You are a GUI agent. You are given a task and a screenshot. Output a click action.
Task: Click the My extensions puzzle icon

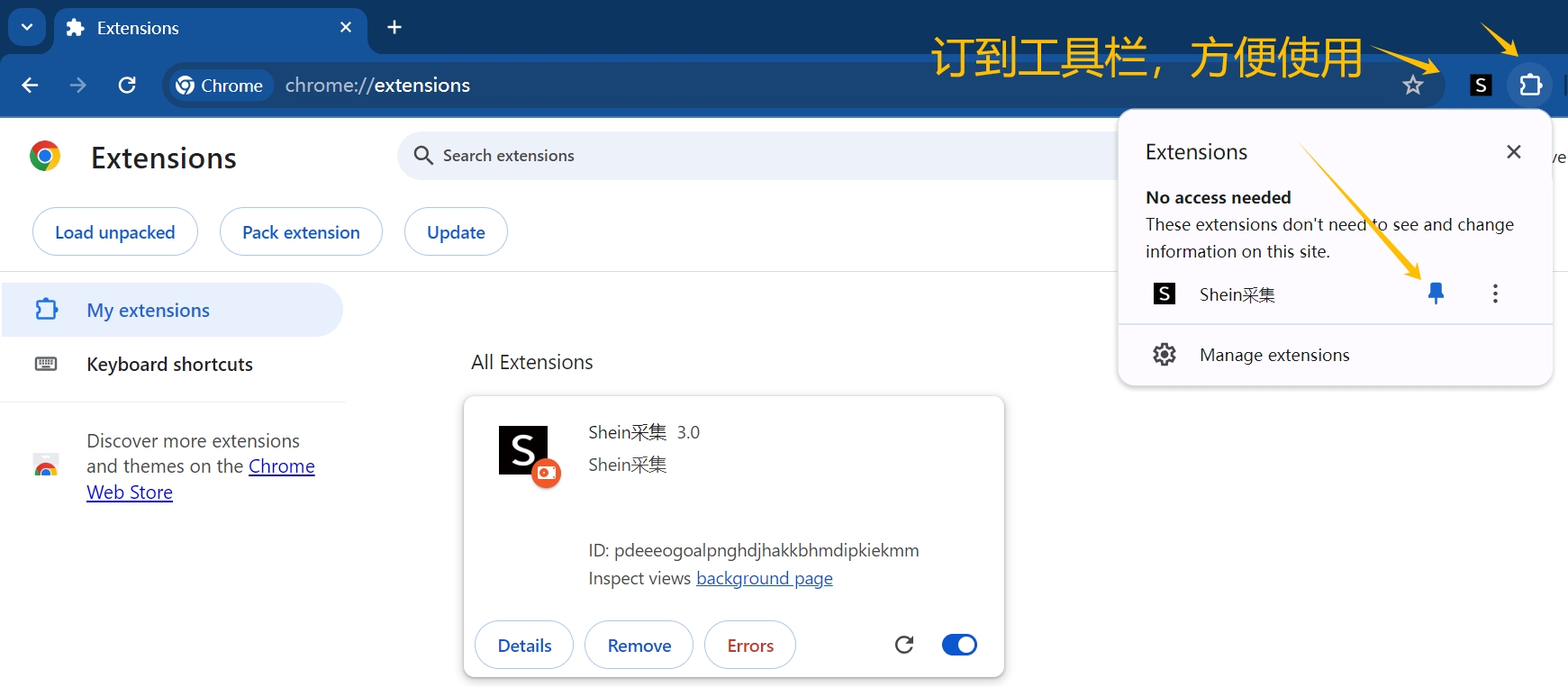[x=46, y=310]
